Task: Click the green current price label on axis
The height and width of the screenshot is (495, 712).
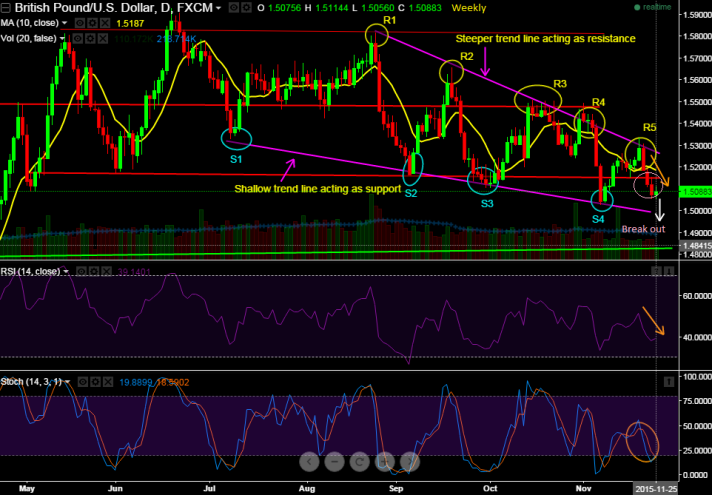Action: pyautogui.click(x=695, y=192)
